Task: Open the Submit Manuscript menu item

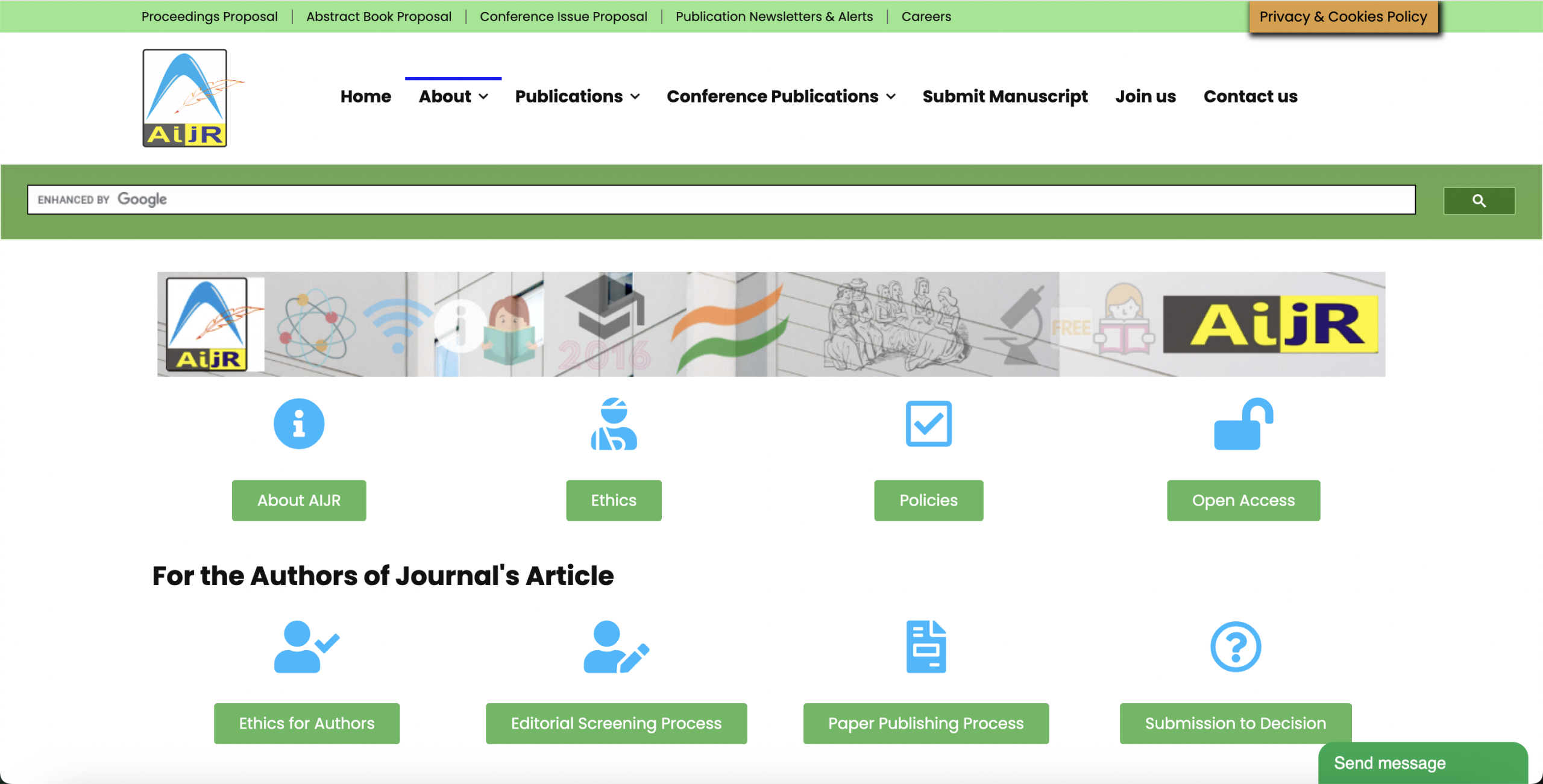Action: click(x=1005, y=96)
